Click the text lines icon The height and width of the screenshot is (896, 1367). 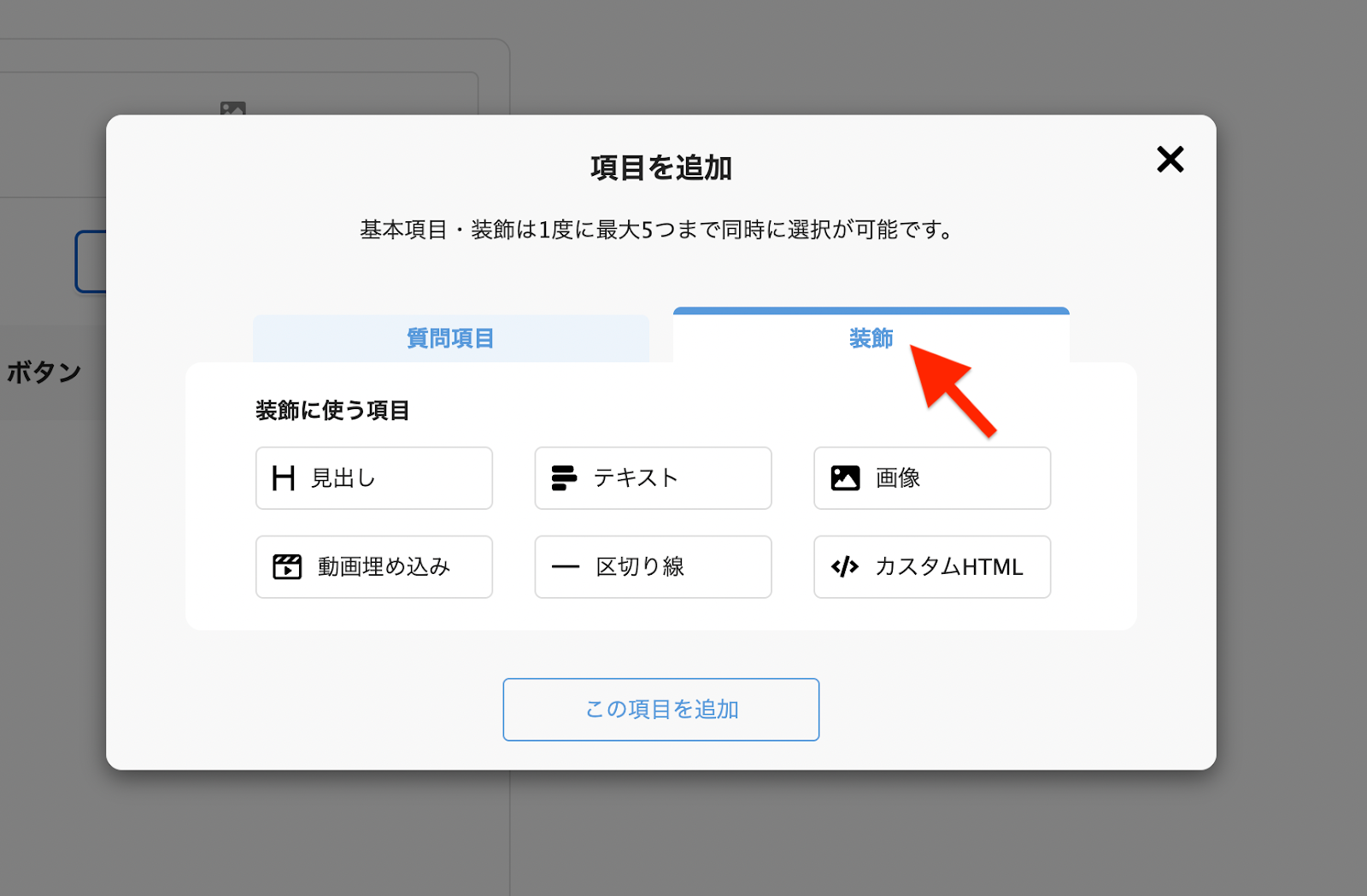564,478
